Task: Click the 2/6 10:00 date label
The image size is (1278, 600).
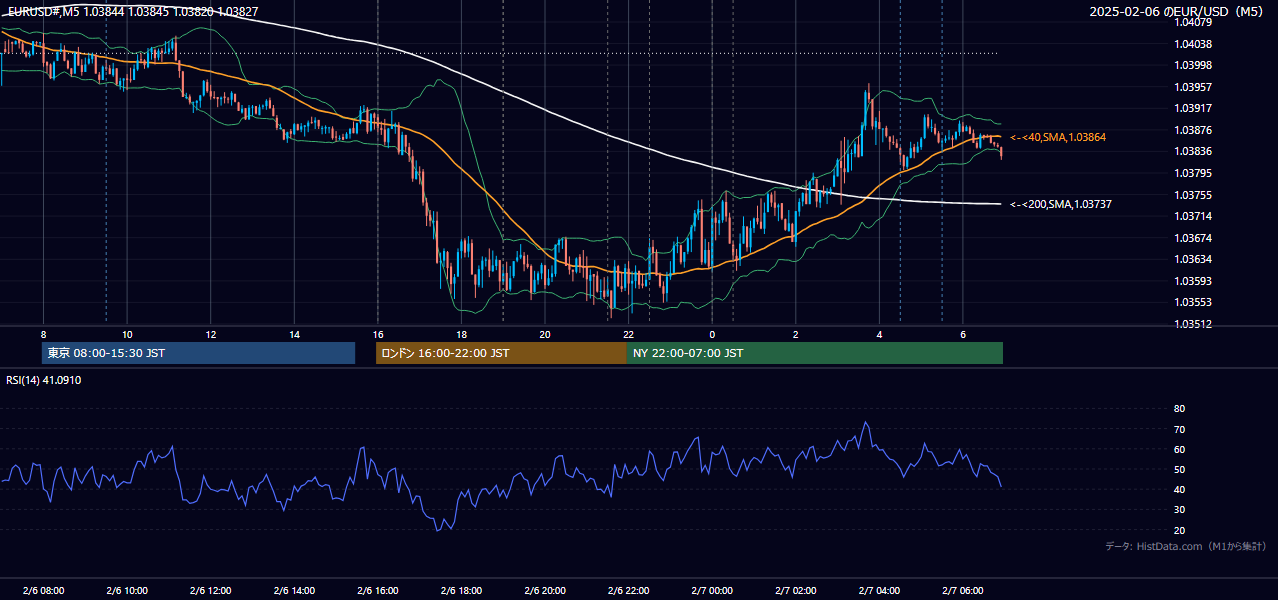Action: [x=127, y=590]
